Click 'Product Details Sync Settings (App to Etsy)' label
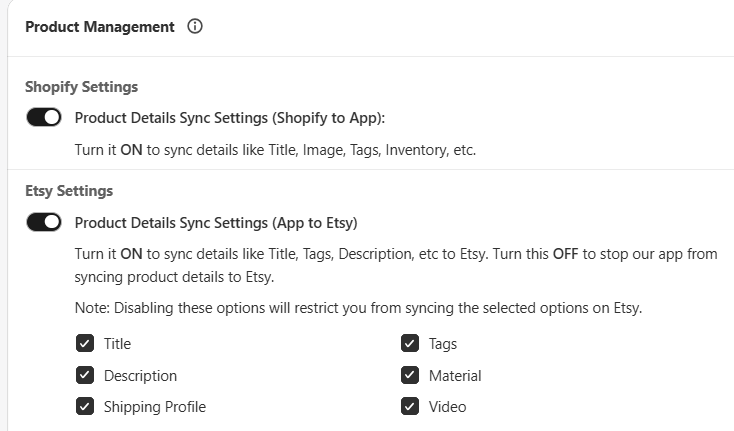This screenshot has height=431, width=734. pyautogui.click(x=216, y=223)
